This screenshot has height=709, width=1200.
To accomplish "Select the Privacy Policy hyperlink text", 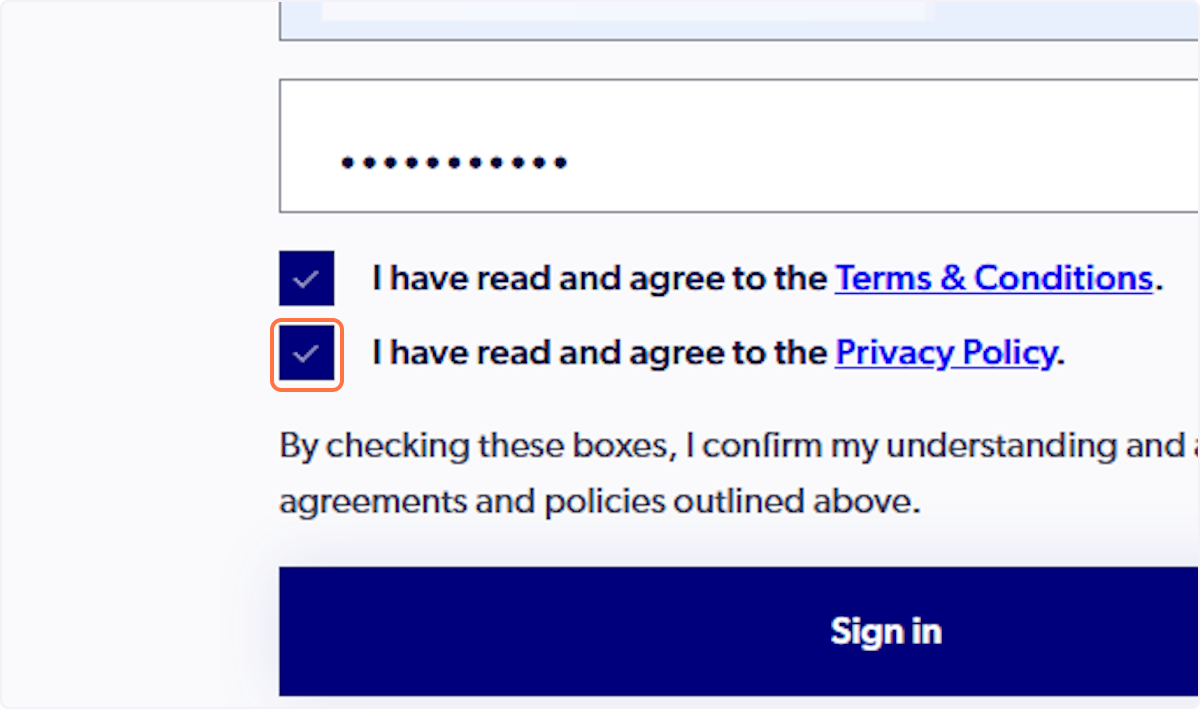I will [944, 353].
